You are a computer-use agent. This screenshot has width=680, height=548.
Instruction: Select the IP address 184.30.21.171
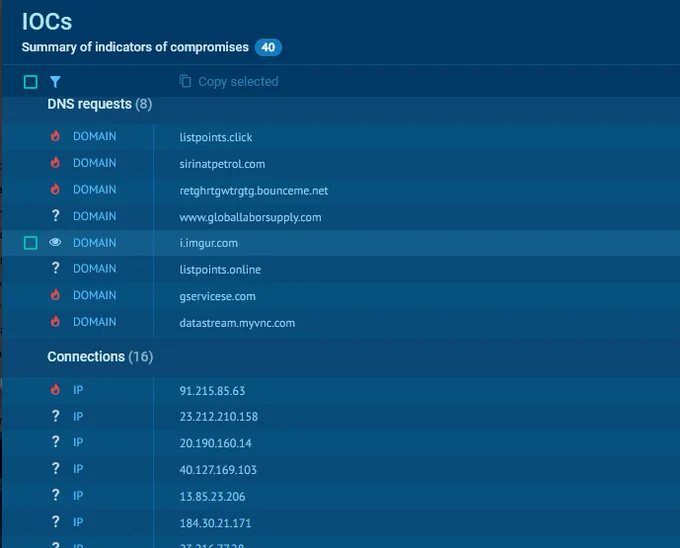tap(215, 523)
